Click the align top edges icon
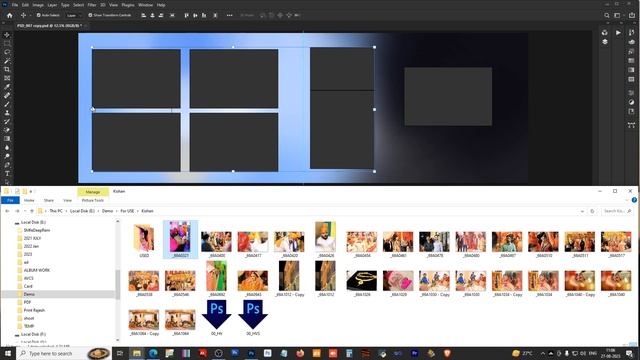The image size is (640, 360). click(187, 15)
